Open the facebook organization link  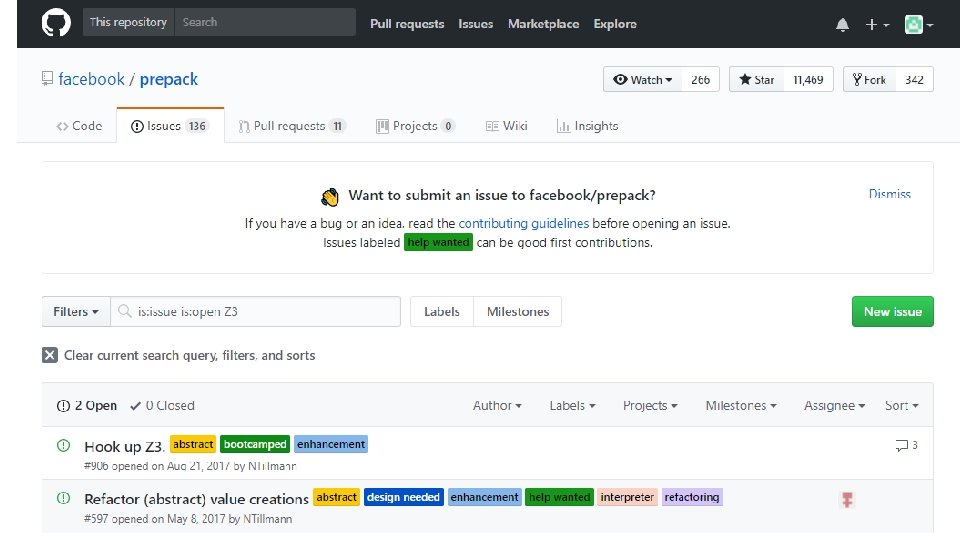pyautogui.click(x=91, y=79)
